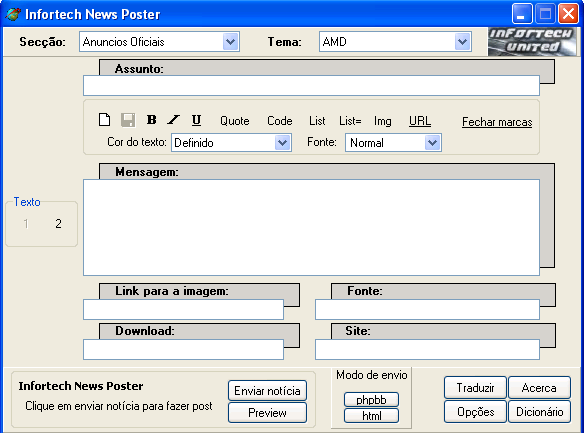Apply italic formatting with slanted I icon
584x433 pixels.
[174, 120]
